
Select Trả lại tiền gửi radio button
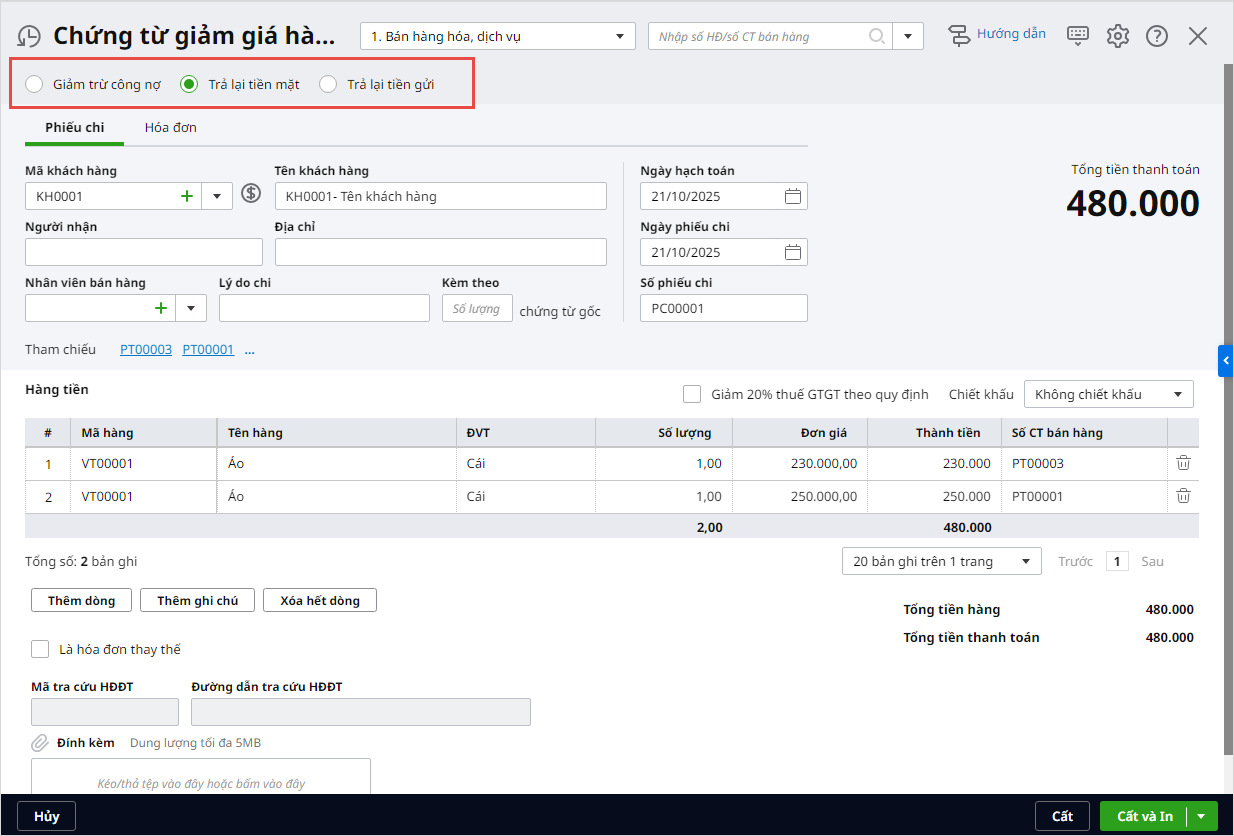click(x=328, y=84)
